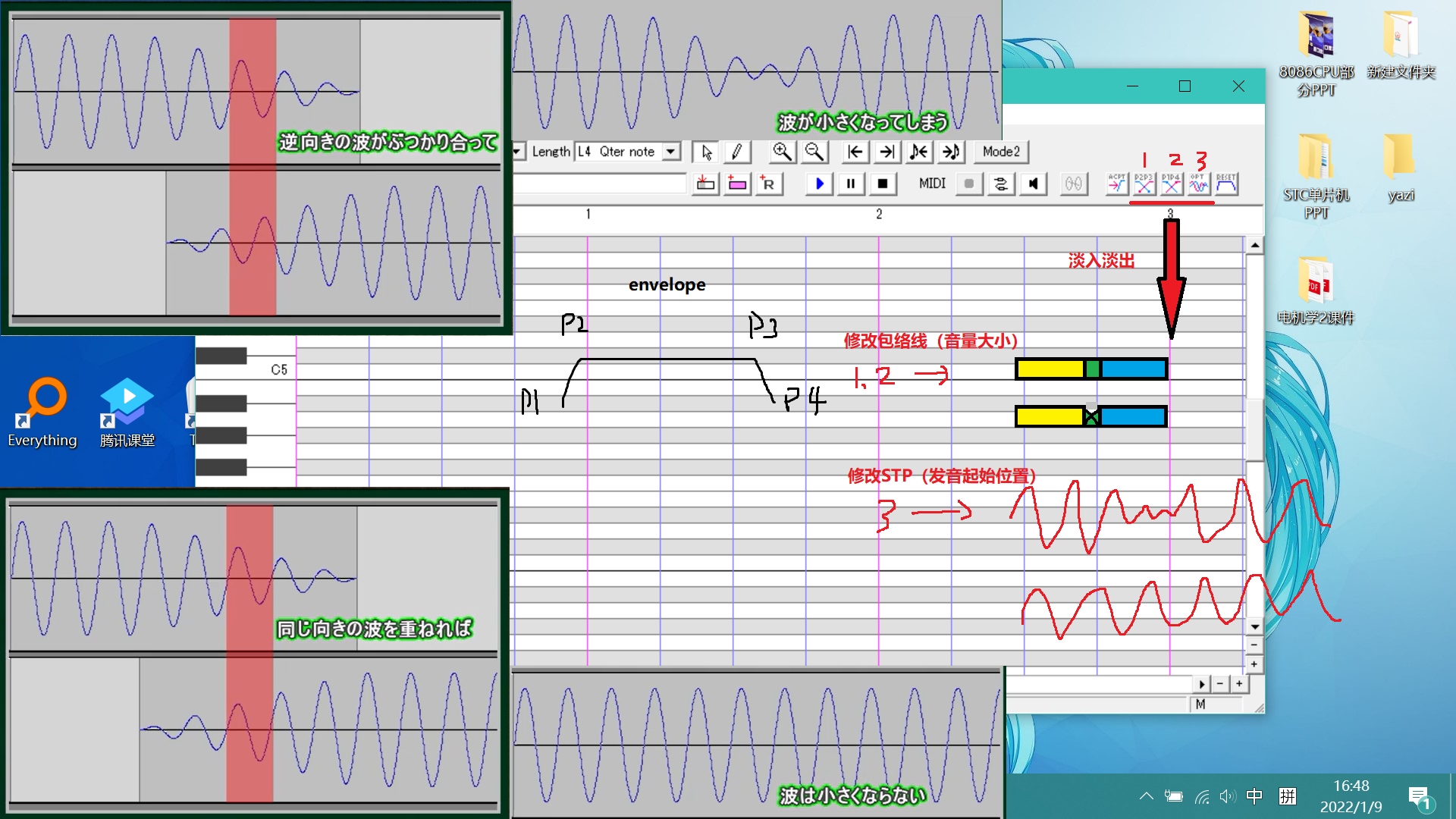Image resolution: width=1456 pixels, height=819 pixels.
Task: Click the speaker mute icon in toolbar
Action: coord(1033,184)
